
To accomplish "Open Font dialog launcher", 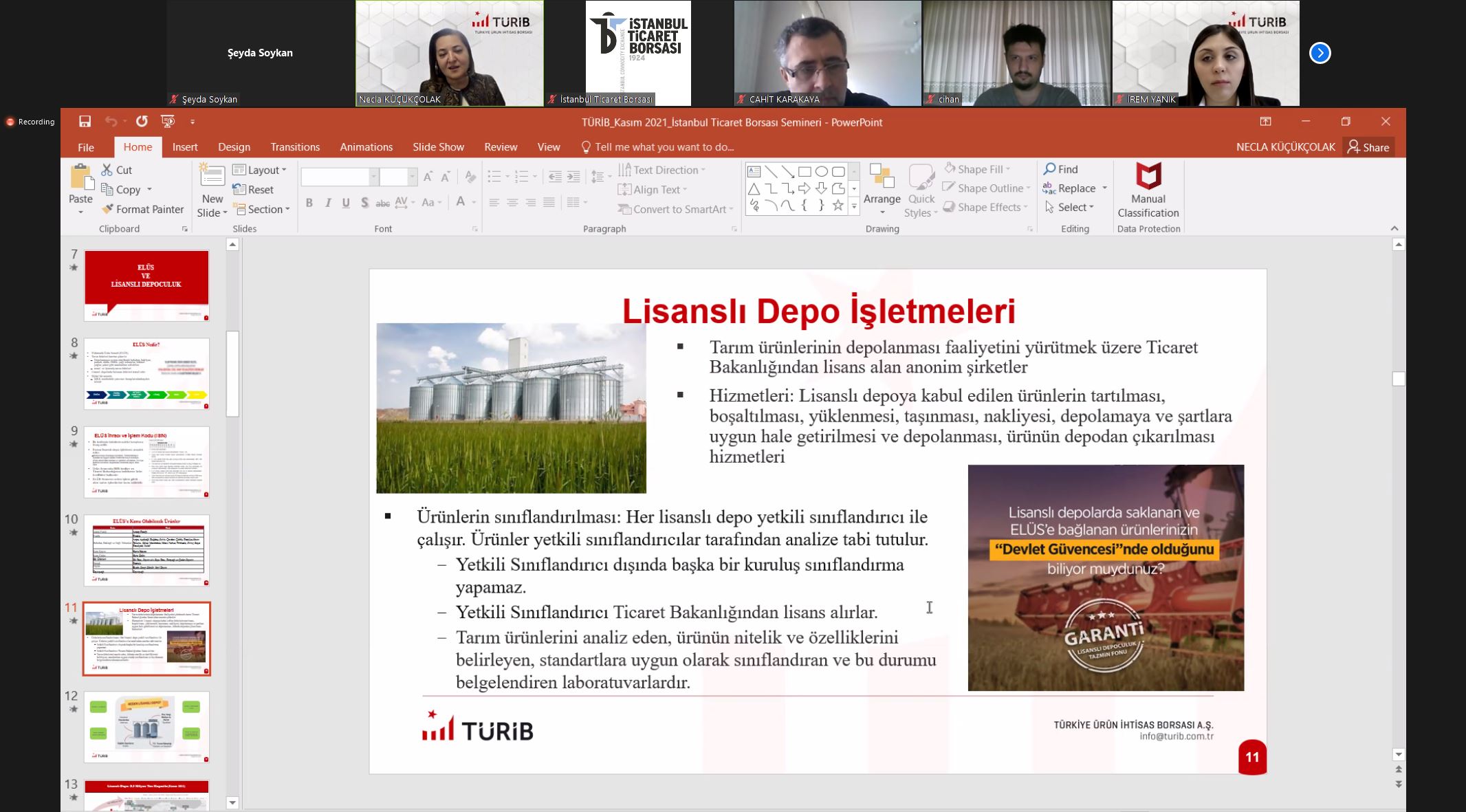I will [474, 229].
